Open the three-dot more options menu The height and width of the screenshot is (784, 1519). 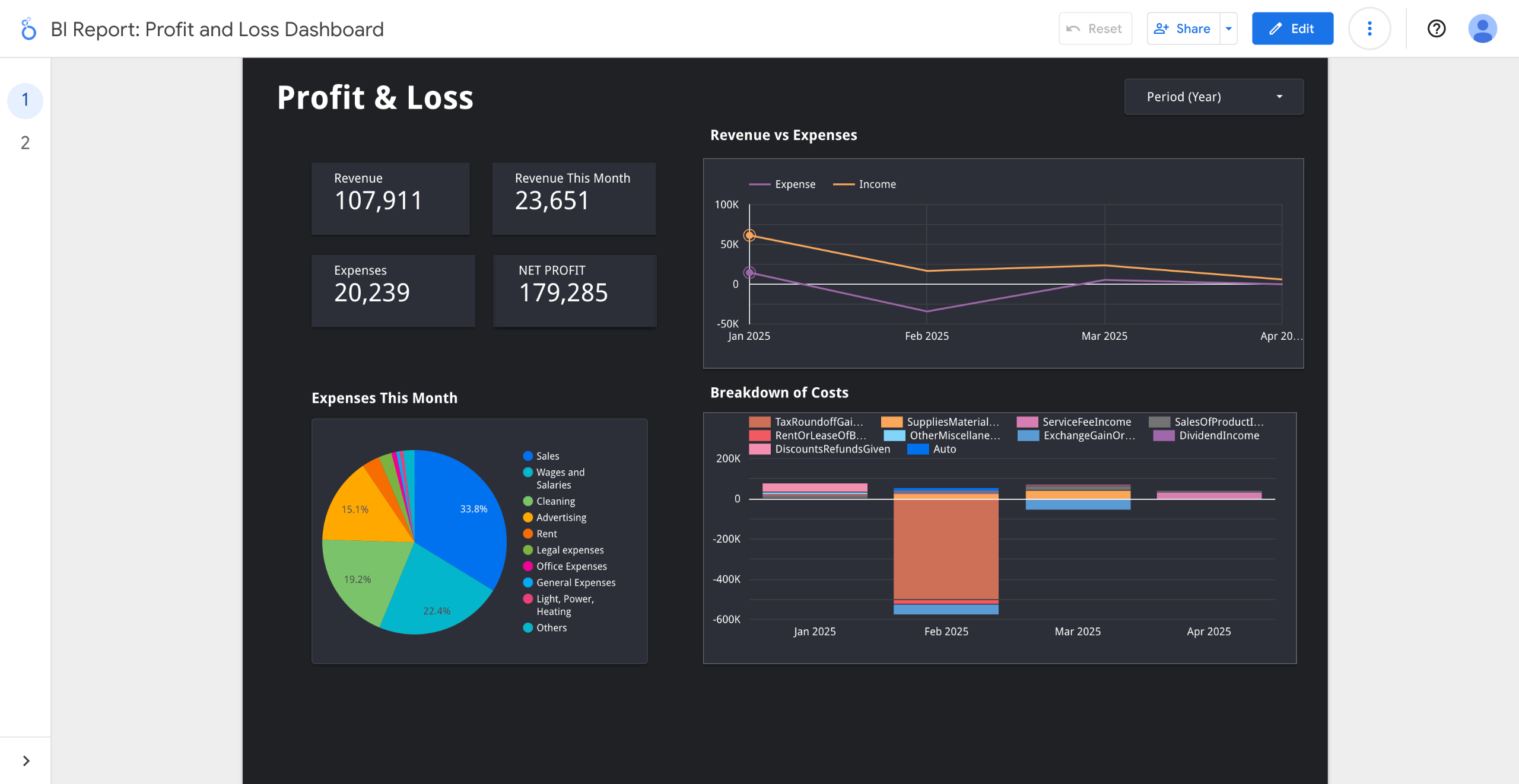pyautogui.click(x=1369, y=28)
